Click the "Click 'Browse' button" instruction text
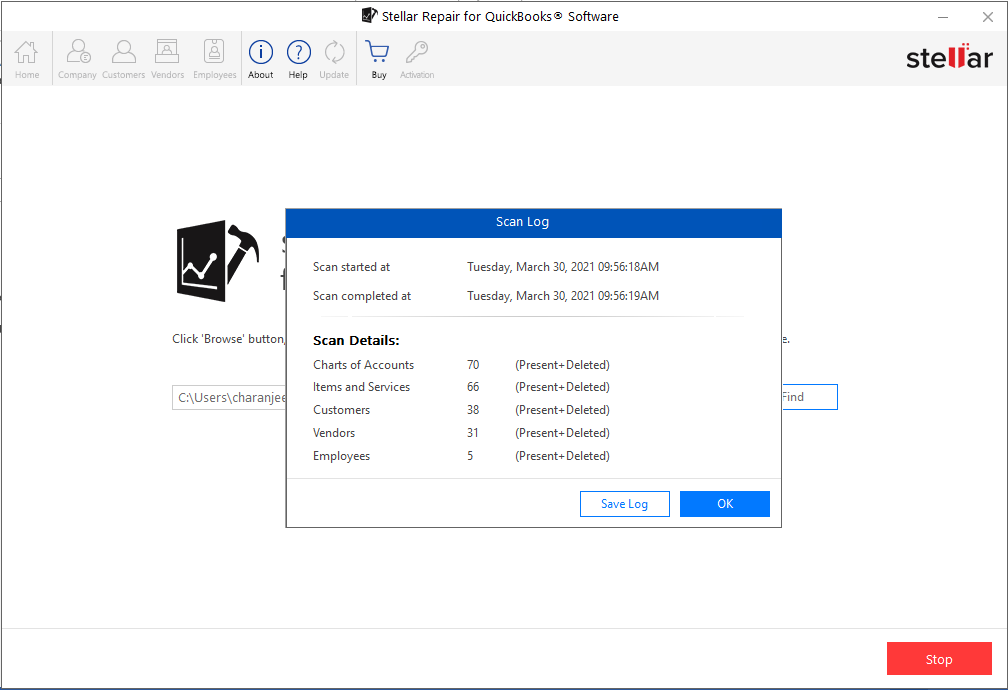Viewport: 1008px width, 690px height. point(228,339)
